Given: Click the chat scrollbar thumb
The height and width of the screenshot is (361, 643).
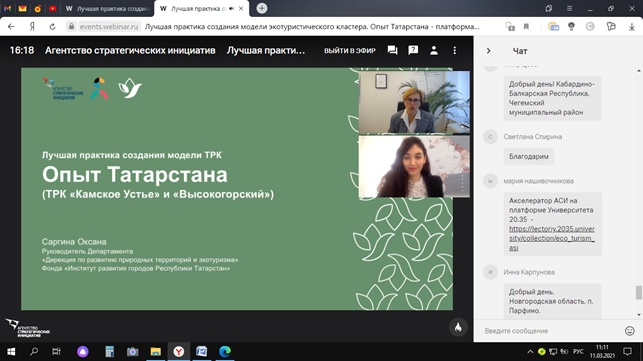Looking at the screenshot, I should point(638,292).
